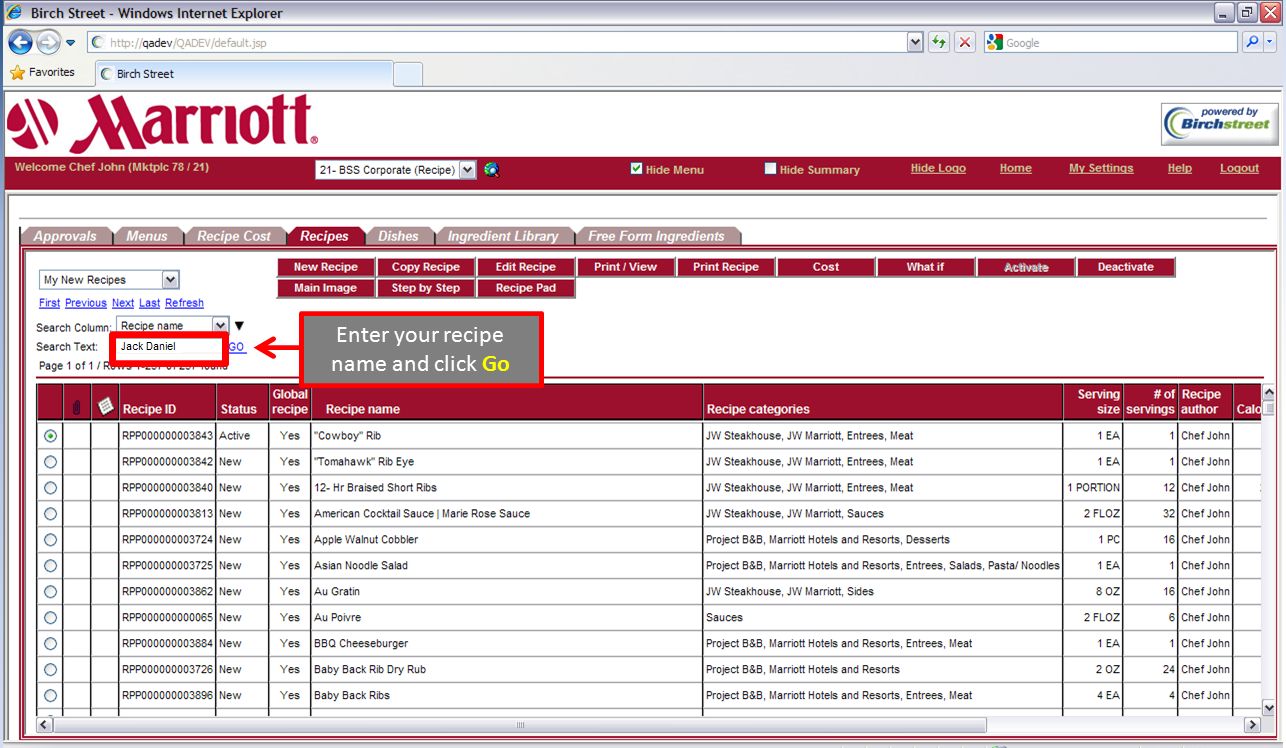1286x748 pixels.
Task: Select radio button for "Tomahawk" Rib Eye
Action: pyautogui.click(x=50, y=462)
